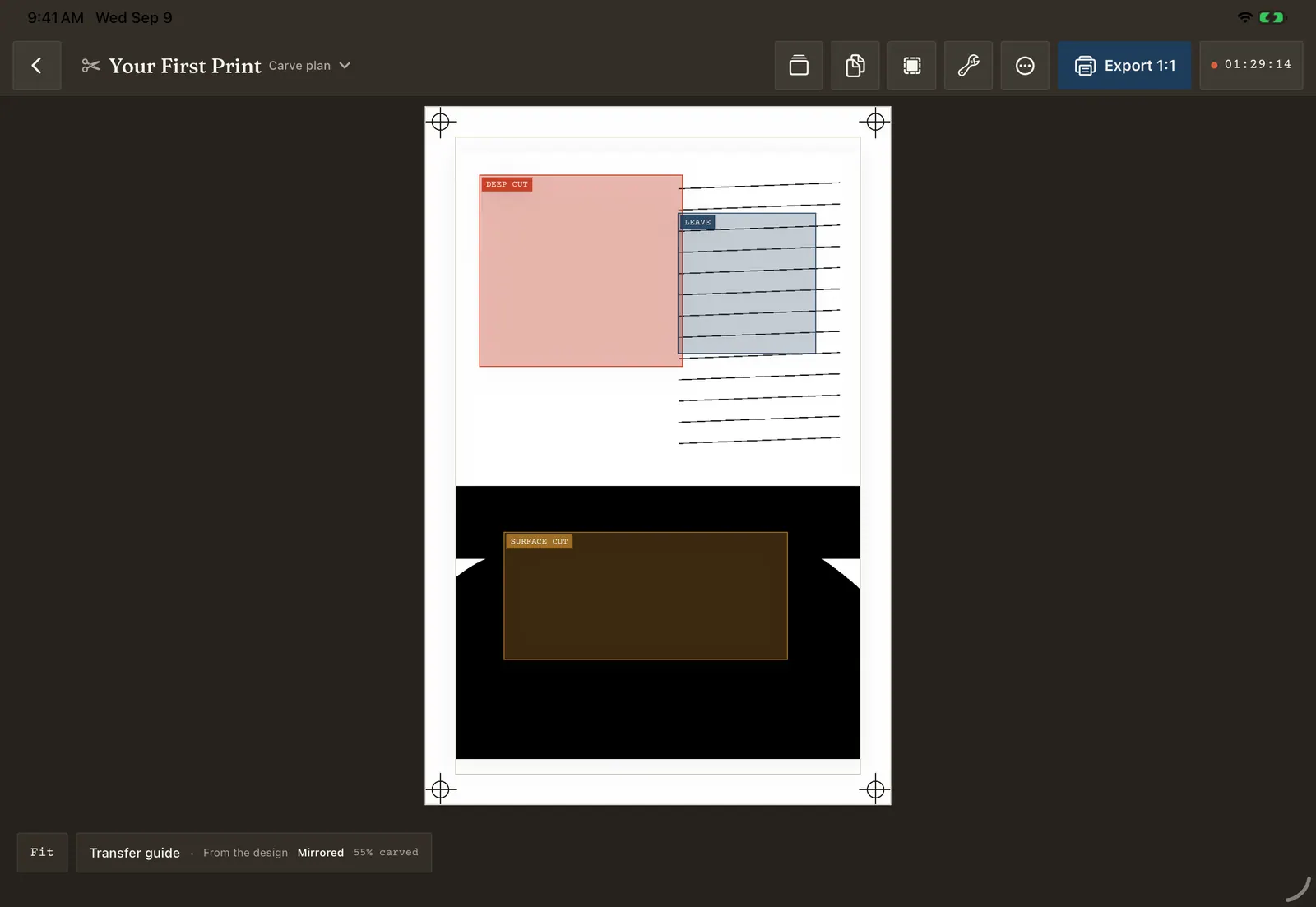
Task: Toggle the Mirrored option
Action: tap(321, 853)
